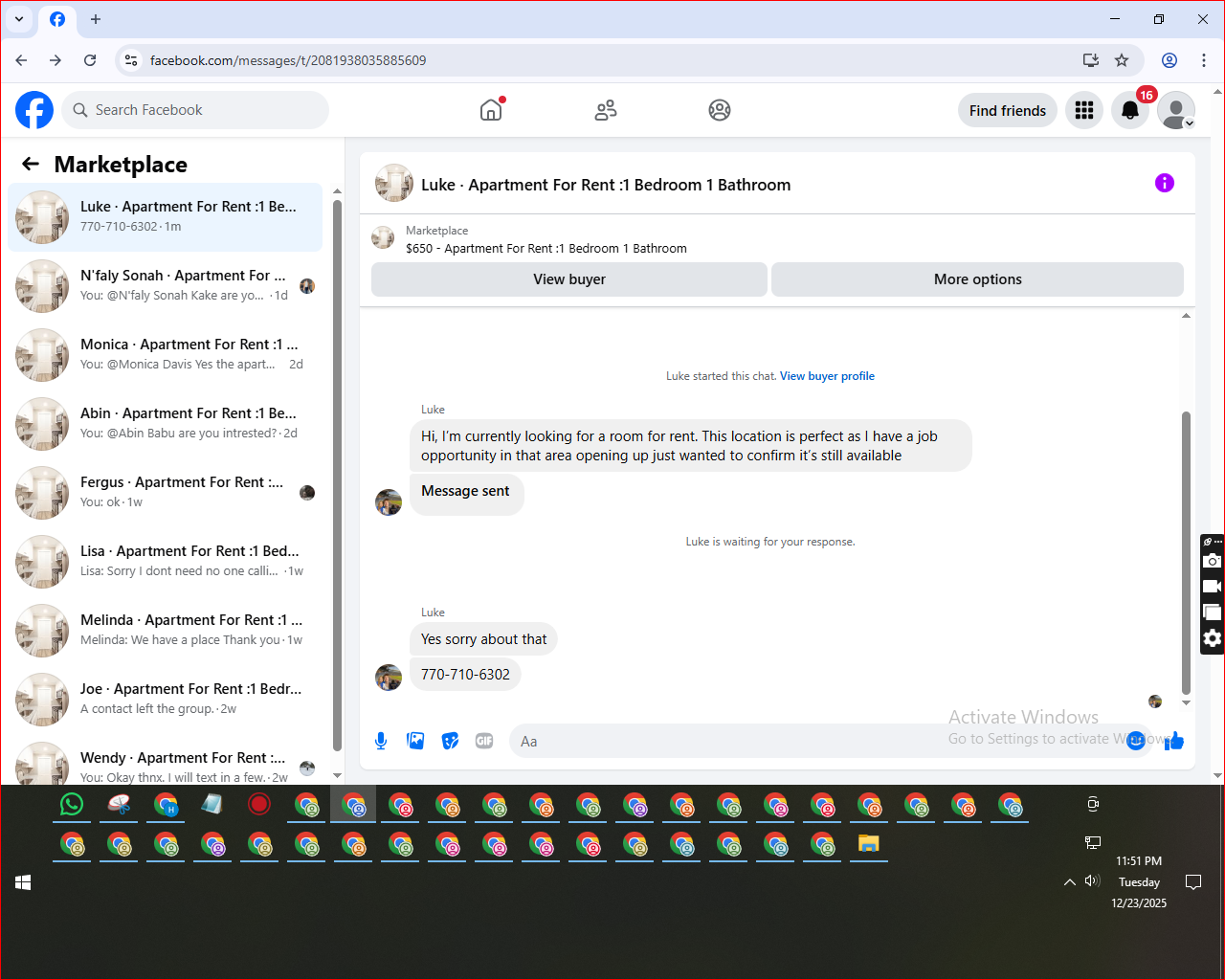
Task: Click the More options button
Action: pyautogui.click(x=977, y=279)
